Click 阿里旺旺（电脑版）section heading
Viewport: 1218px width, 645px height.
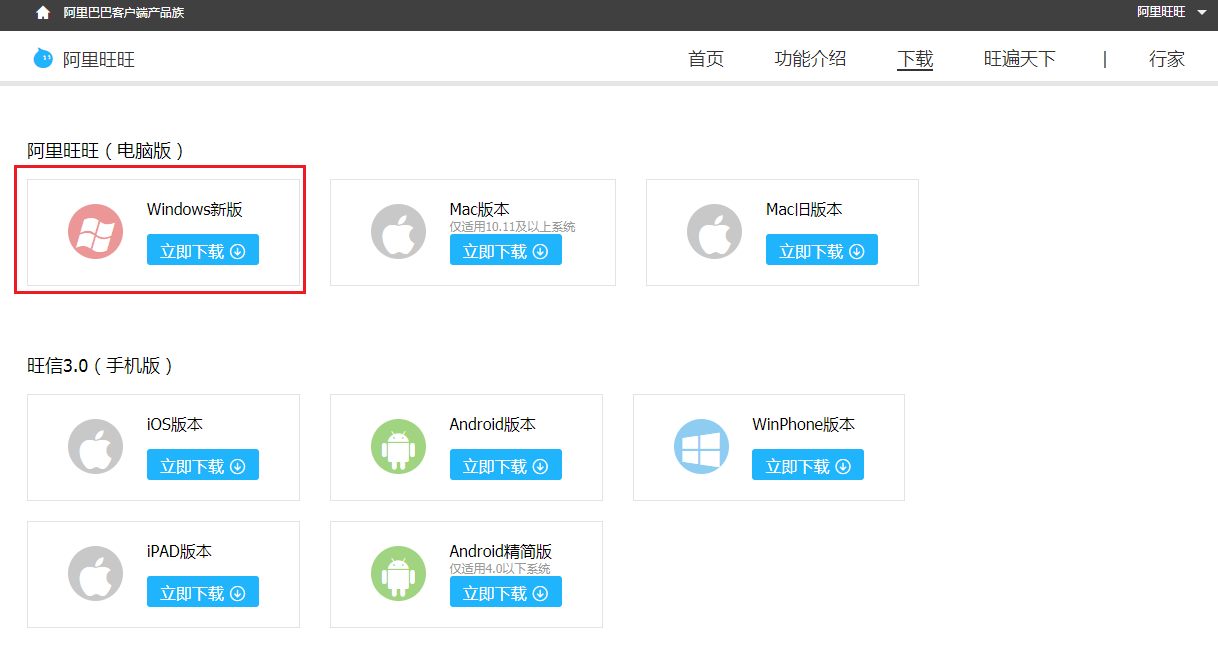click(x=106, y=151)
